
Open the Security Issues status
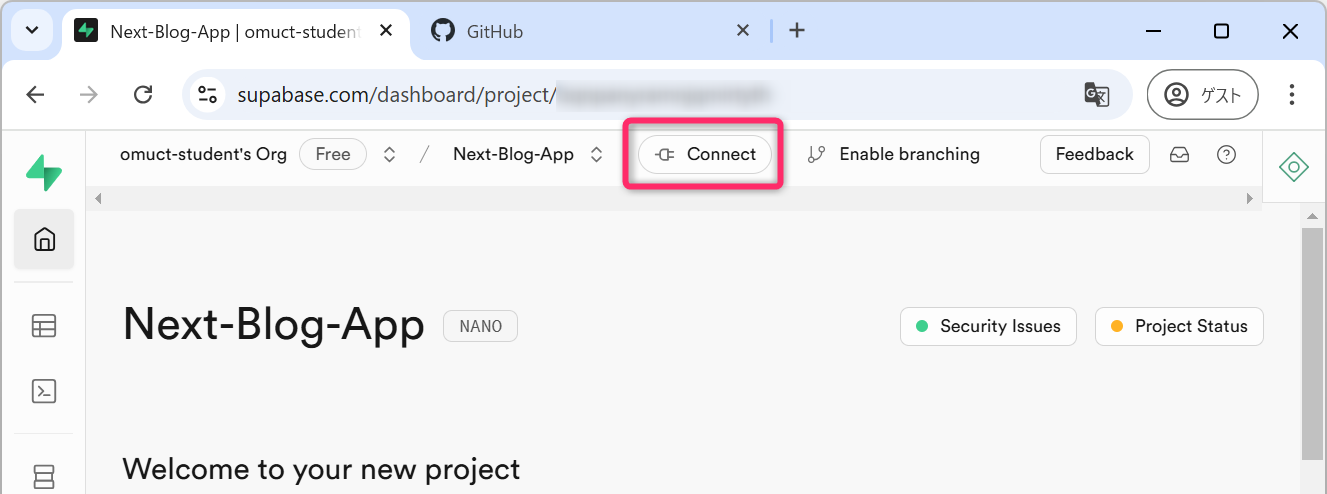pos(988,327)
